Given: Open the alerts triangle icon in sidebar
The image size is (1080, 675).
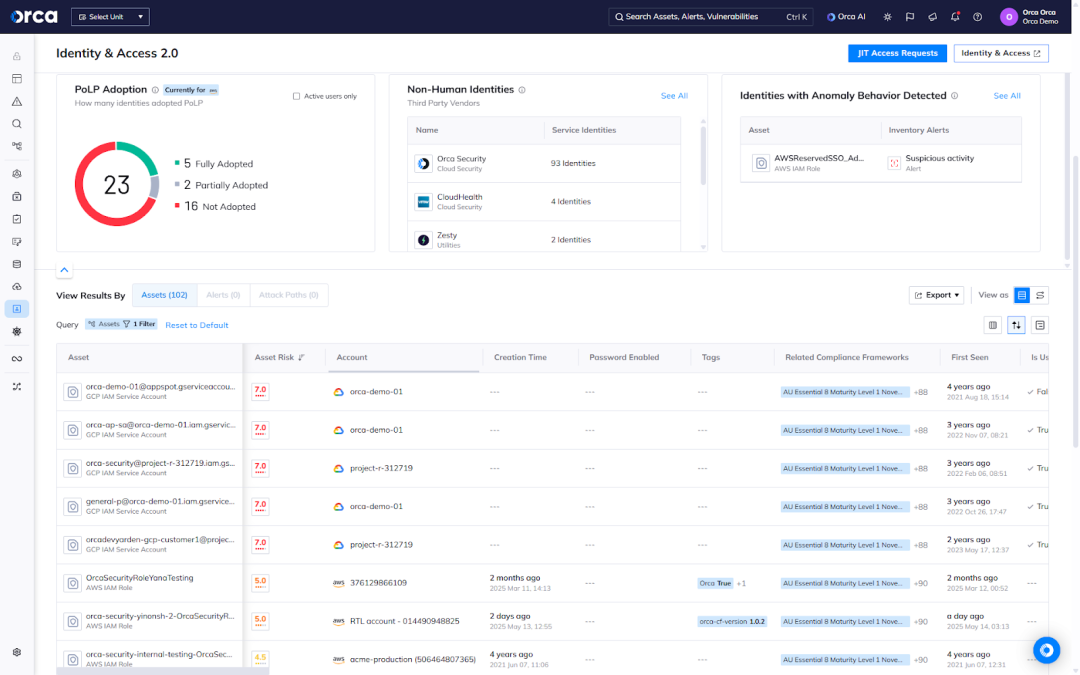Looking at the screenshot, I should pos(17,101).
